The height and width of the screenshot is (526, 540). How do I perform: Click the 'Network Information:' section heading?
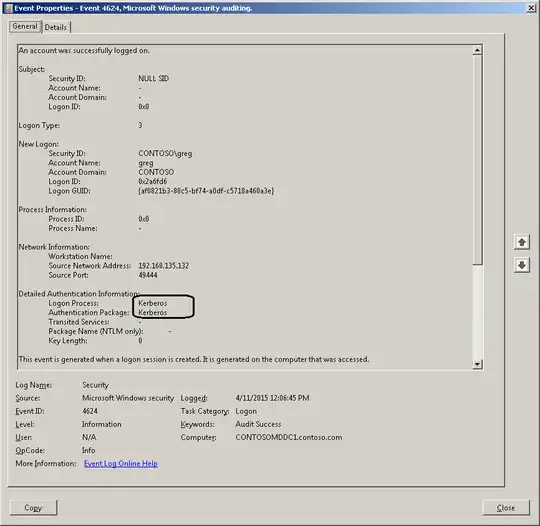[54, 247]
